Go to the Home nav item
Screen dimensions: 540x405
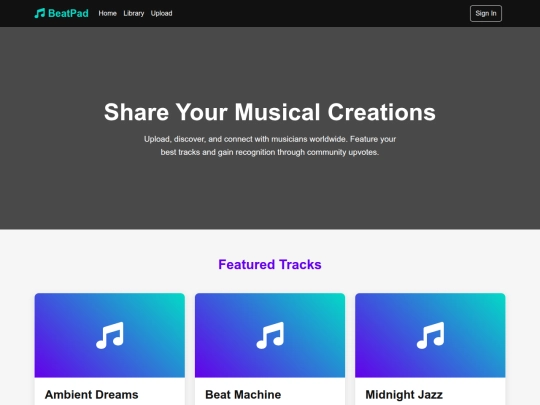point(107,13)
